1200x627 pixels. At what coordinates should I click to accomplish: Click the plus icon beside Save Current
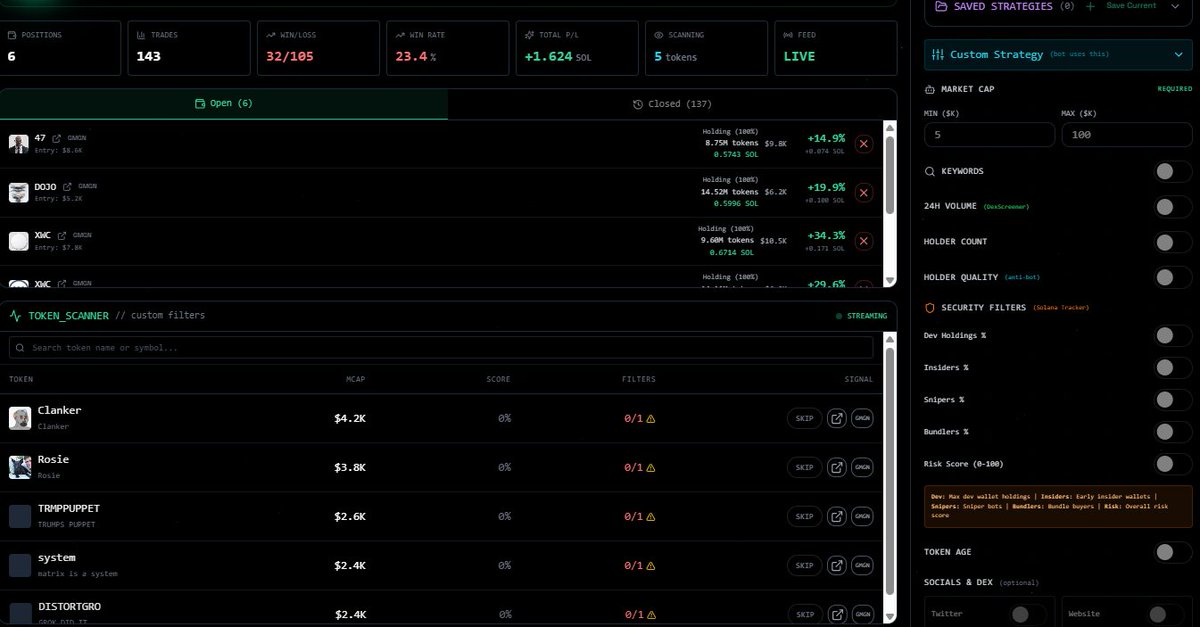click(1090, 6)
